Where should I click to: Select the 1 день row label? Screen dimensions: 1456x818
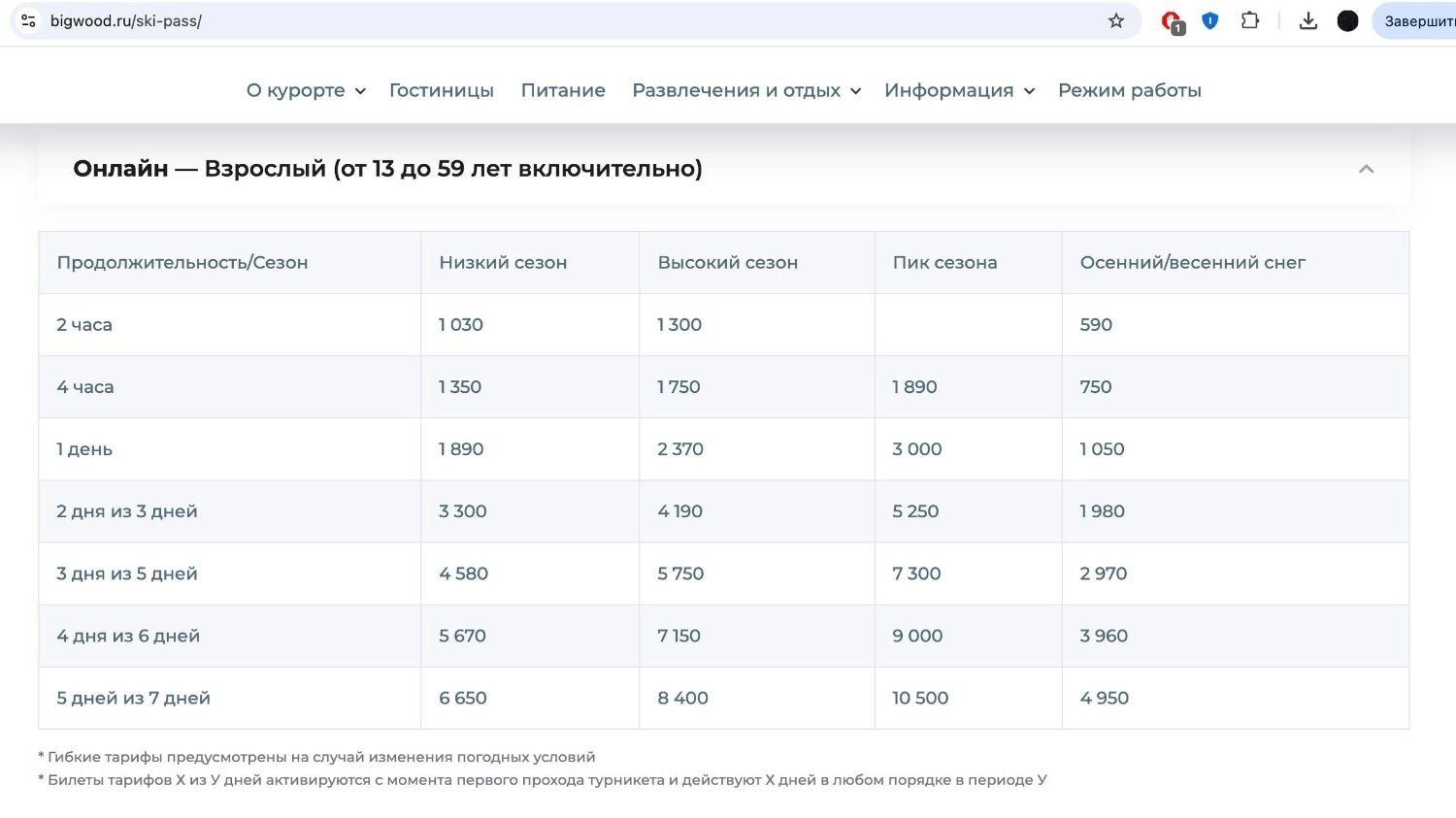click(x=84, y=449)
